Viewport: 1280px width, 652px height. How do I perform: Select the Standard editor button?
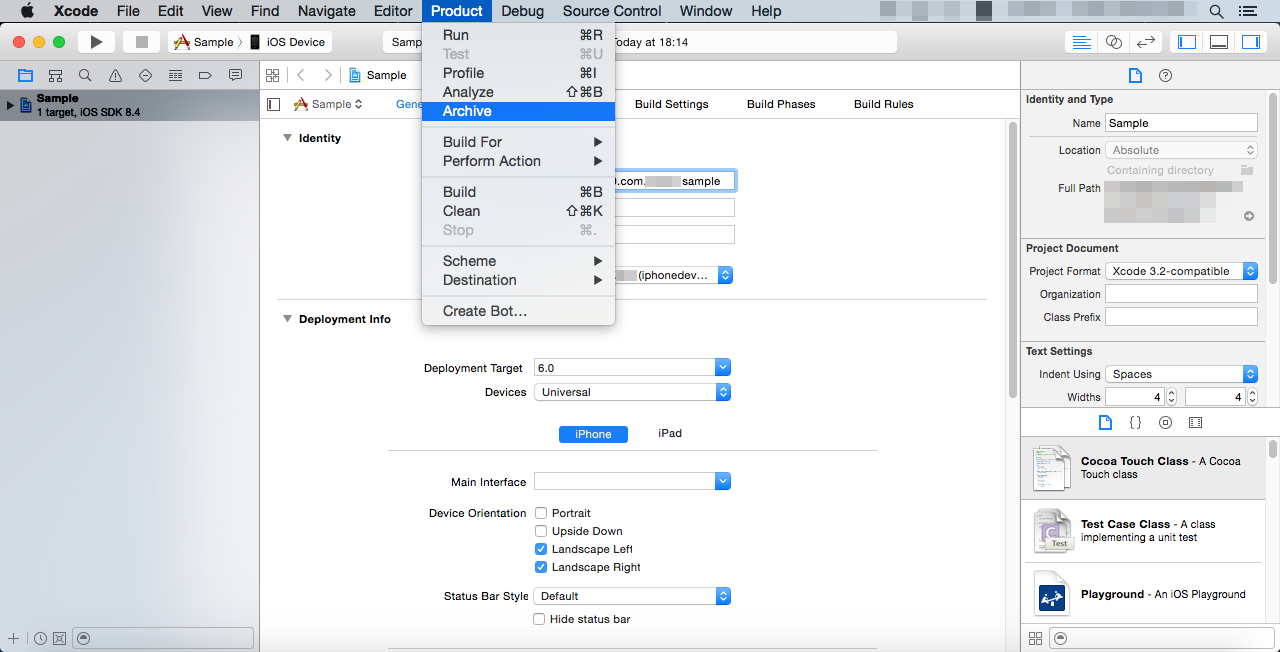1081,42
